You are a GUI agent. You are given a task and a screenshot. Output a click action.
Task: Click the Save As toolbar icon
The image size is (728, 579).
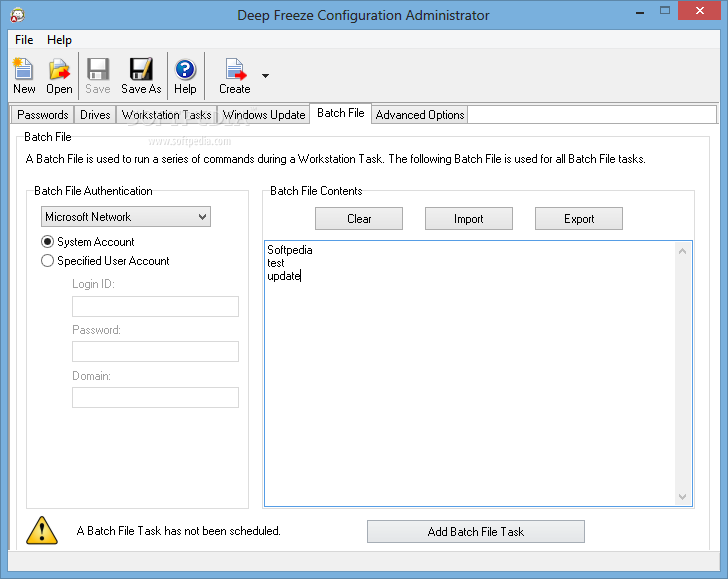pos(141,76)
